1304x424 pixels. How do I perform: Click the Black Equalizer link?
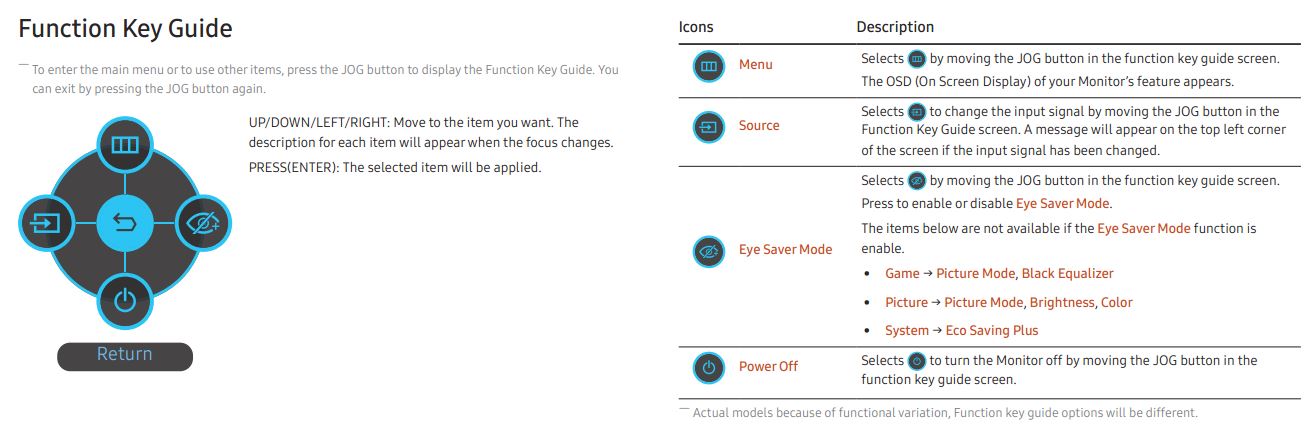1067,274
